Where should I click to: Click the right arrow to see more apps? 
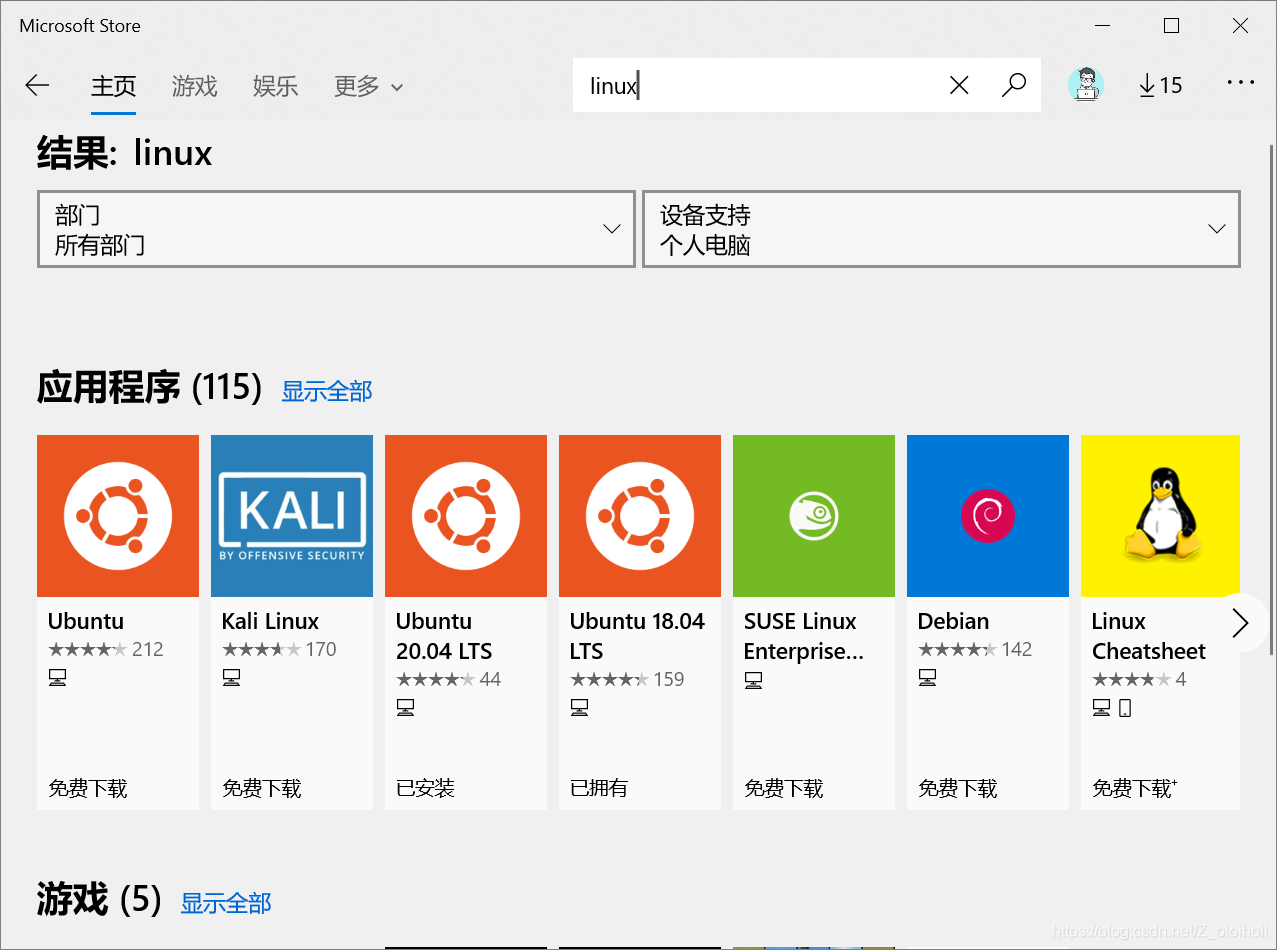click(x=1240, y=622)
